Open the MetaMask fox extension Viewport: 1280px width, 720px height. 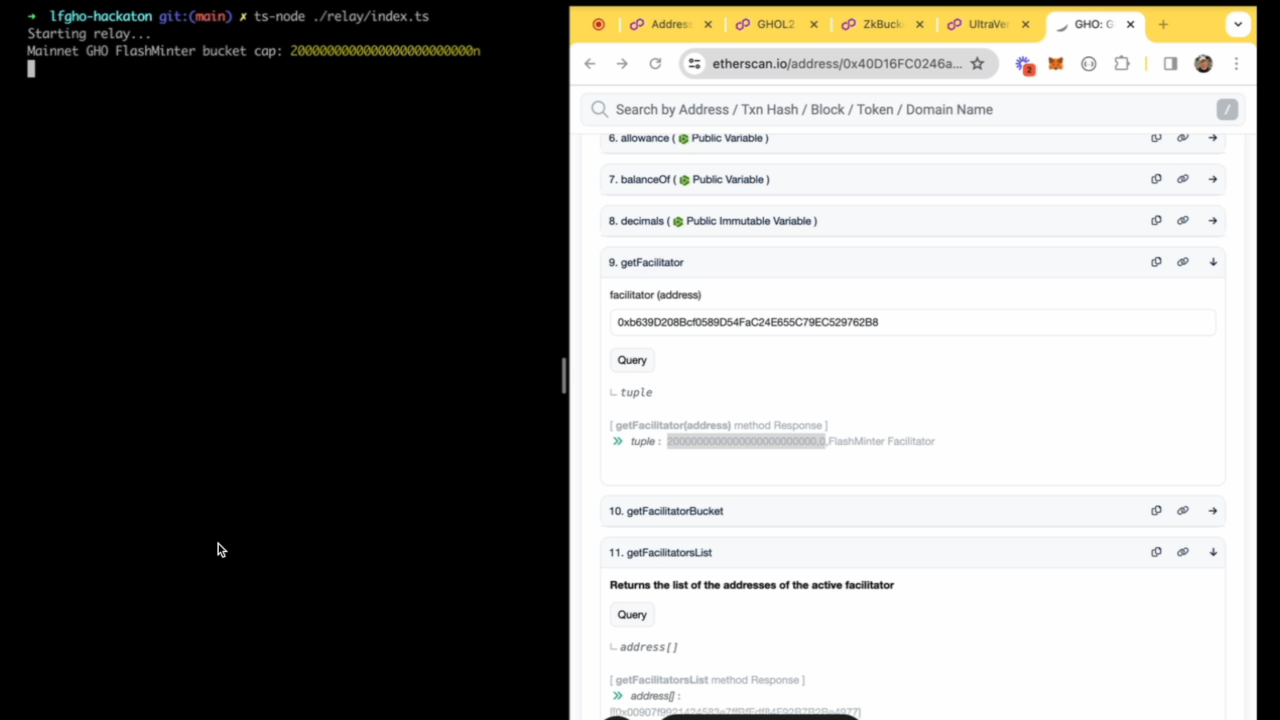[1056, 64]
